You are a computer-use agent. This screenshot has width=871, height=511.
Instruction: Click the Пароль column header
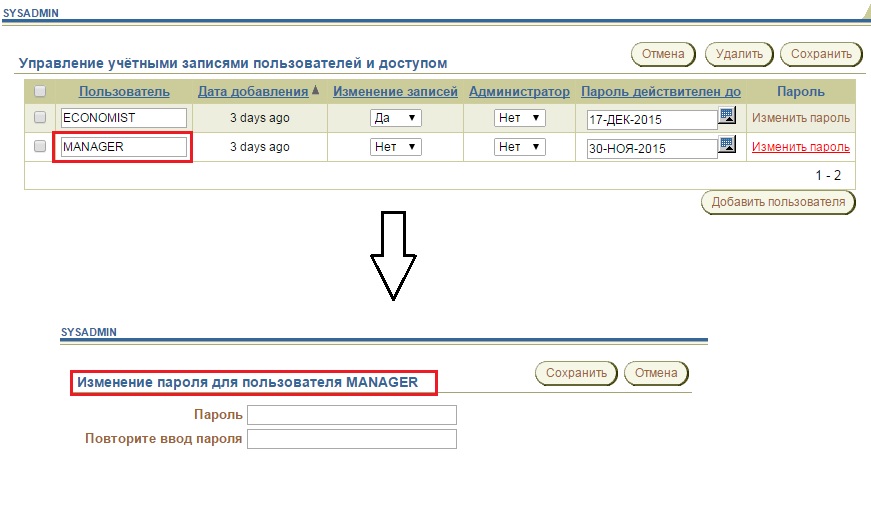(x=800, y=92)
